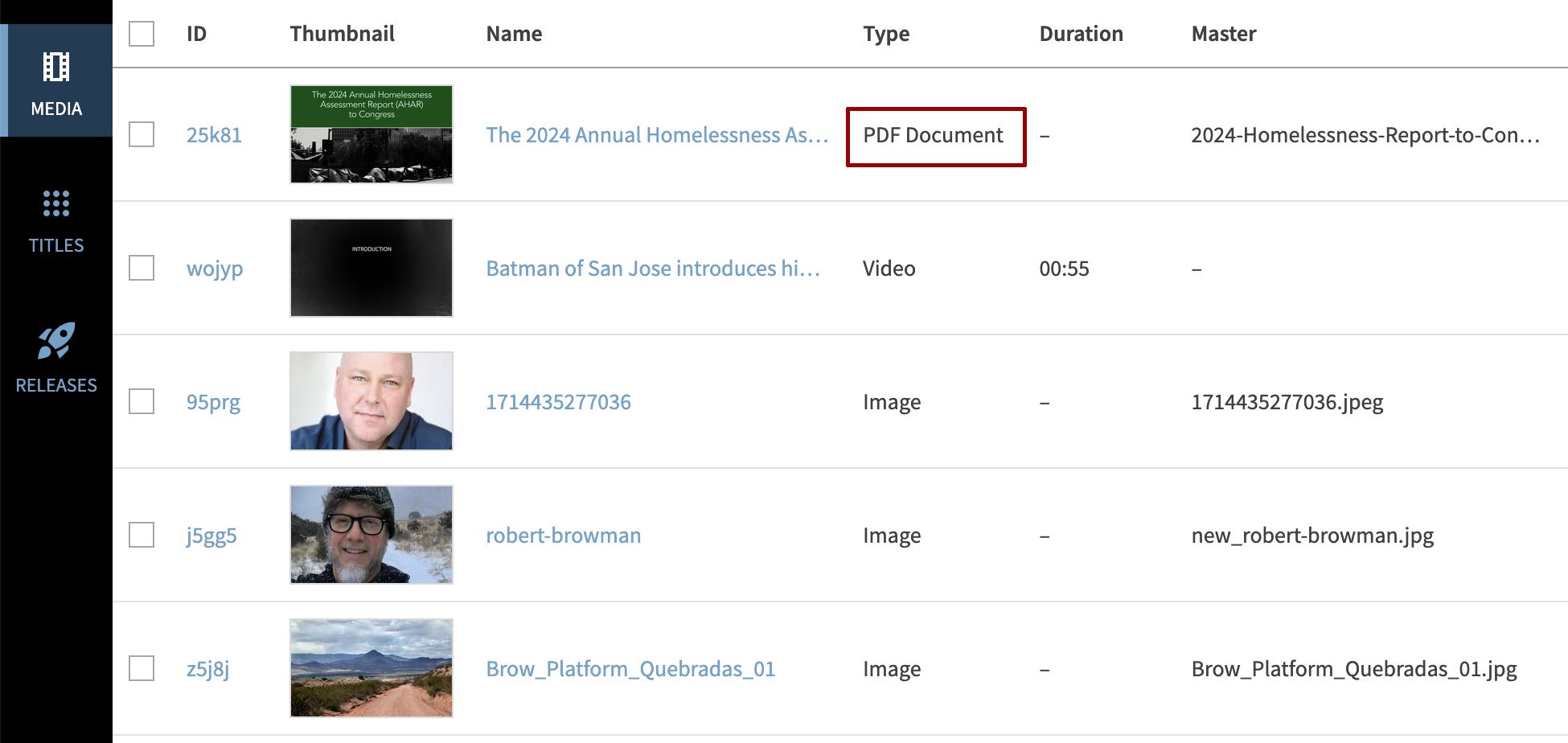Open the AHAR report cover thumbnail
Viewport: 1568px width, 743px height.
(x=371, y=133)
